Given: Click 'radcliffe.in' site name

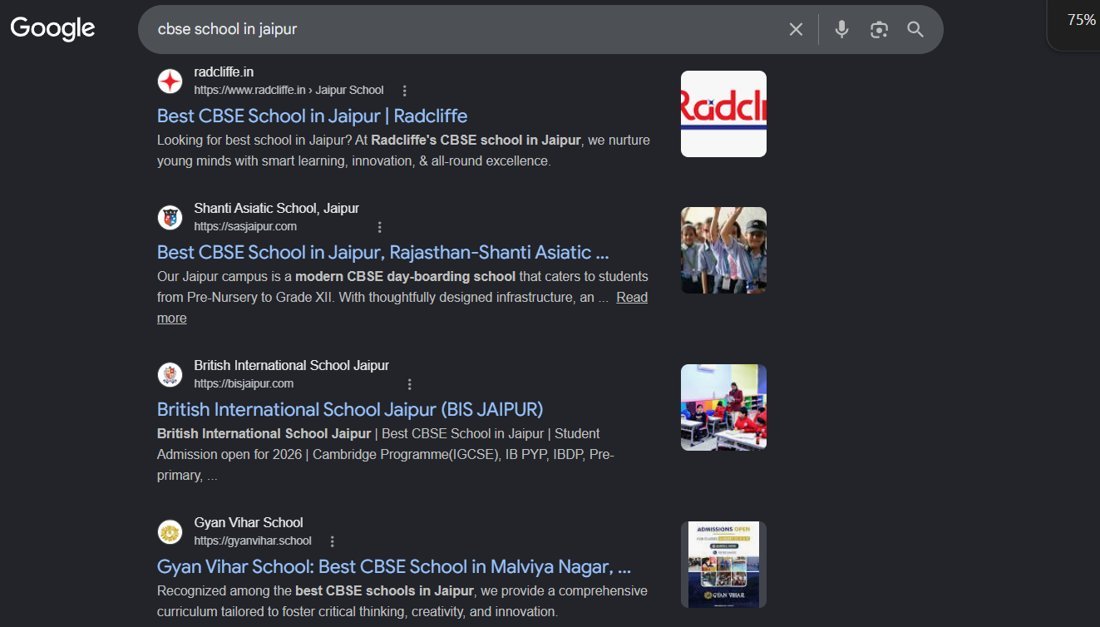Looking at the screenshot, I should [x=224, y=72].
